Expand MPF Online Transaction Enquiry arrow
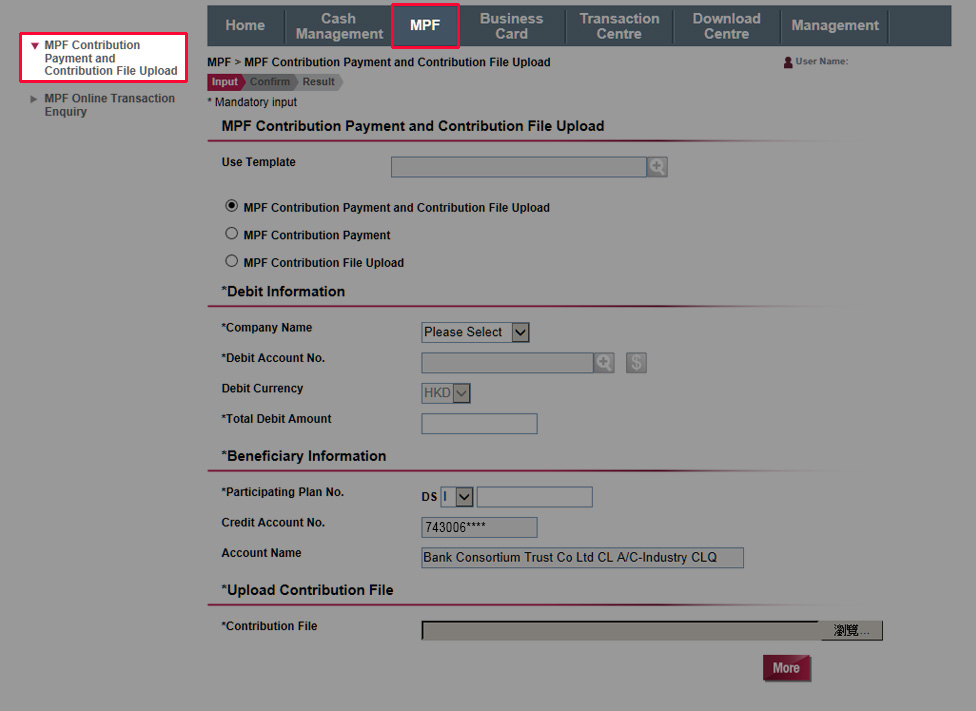 point(34,99)
